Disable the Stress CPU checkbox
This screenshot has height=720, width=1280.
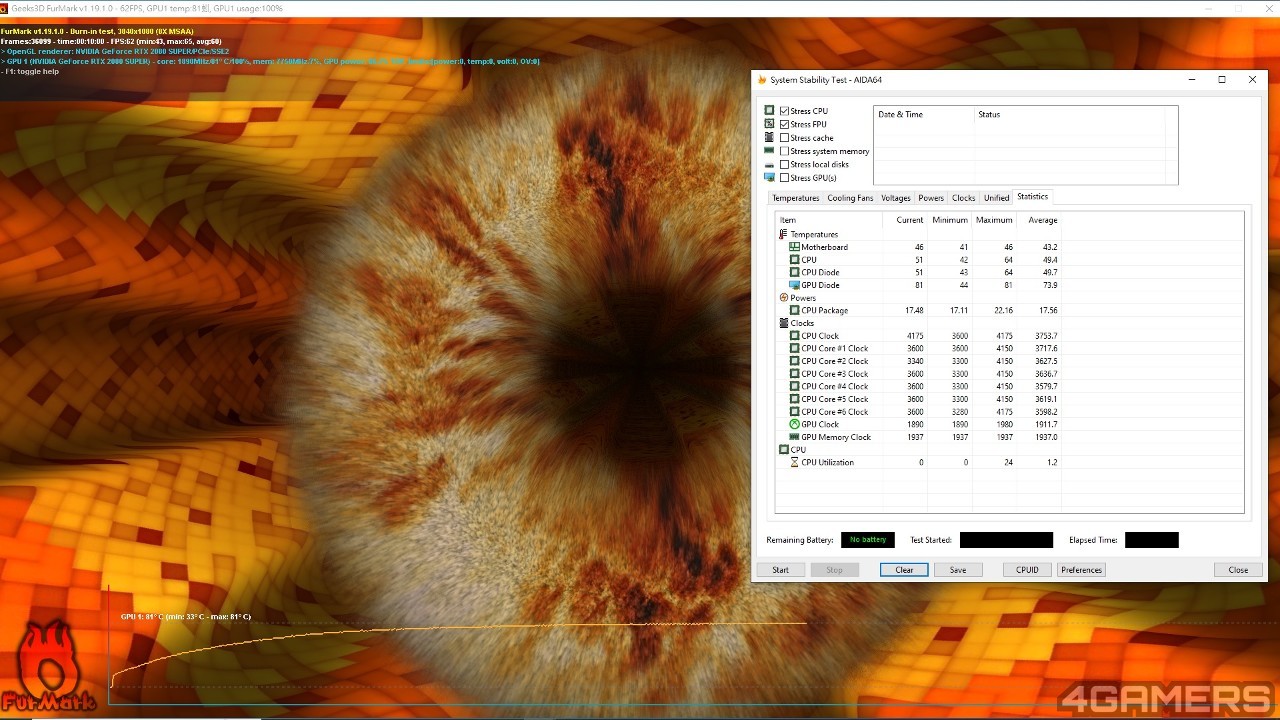[x=785, y=111]
